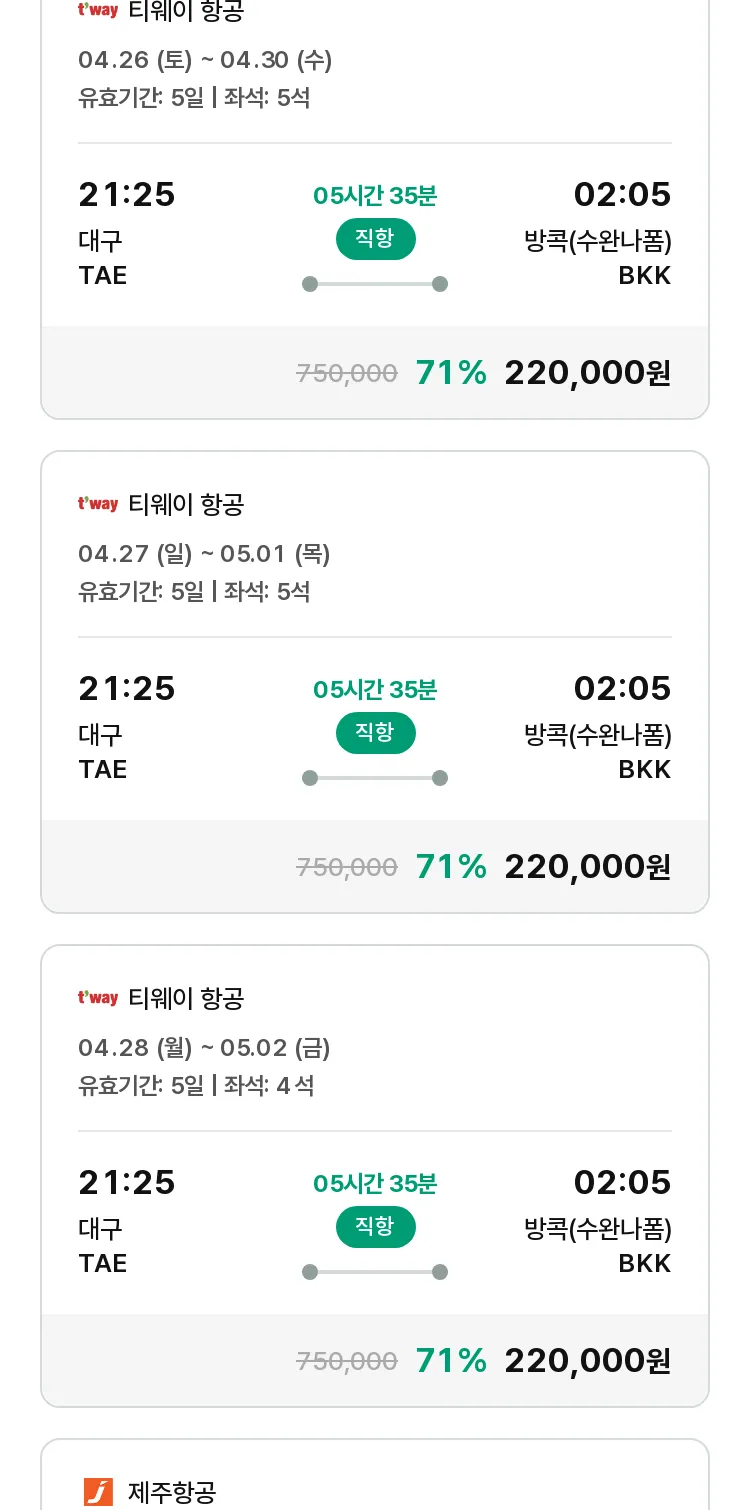Tap the route line on 04.27 flight
Image resolution: width=750 pixels, height=1510 pixels.
click(x=375, y=778)
